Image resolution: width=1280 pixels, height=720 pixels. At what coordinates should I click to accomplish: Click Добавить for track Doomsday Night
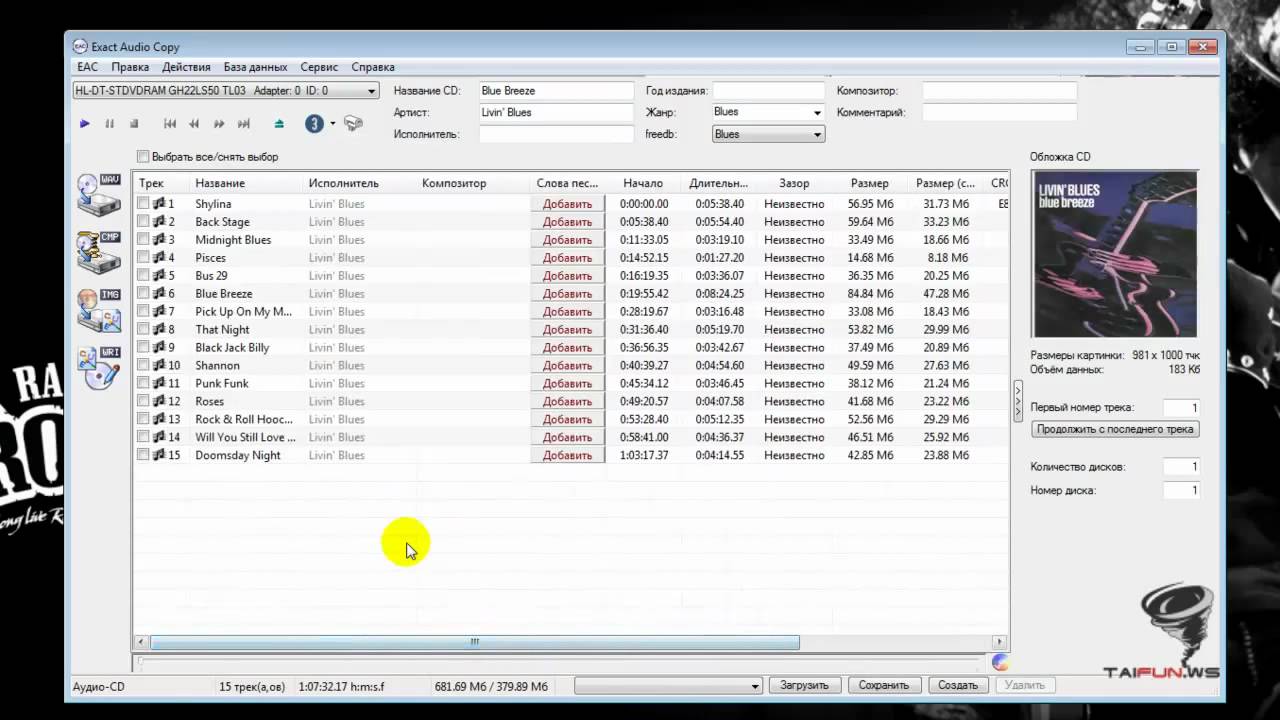pyautogui.click(x=567, y=455)
